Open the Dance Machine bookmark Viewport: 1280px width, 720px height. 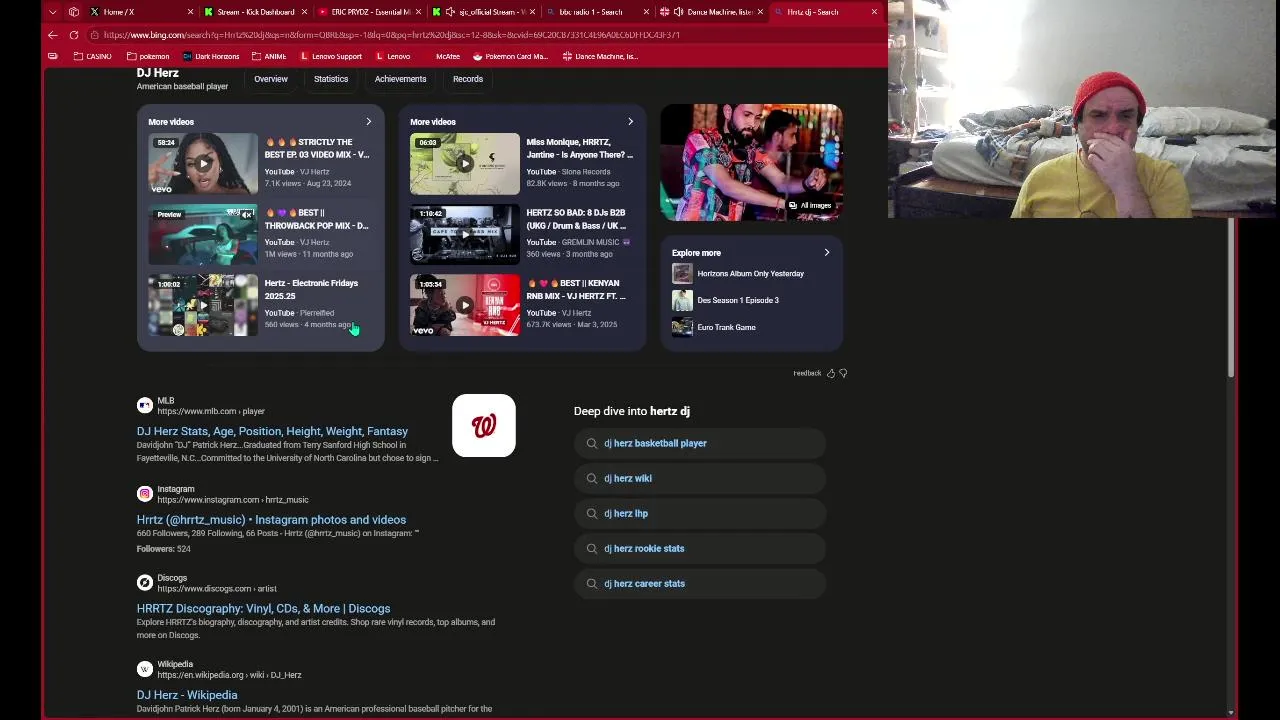pos(600,56)
